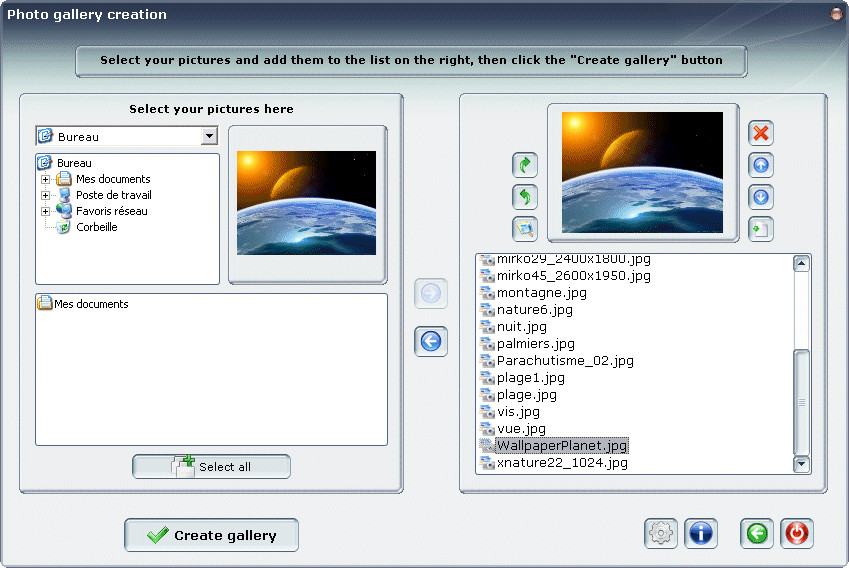
Task: Rotate the picture clockwise with green arrow
Action: pyautogui.click(x=525, y=165)
